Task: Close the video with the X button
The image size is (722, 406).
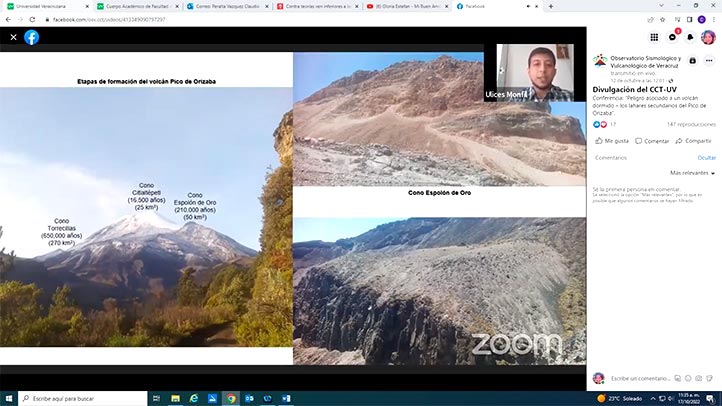Action: point(13,37)
